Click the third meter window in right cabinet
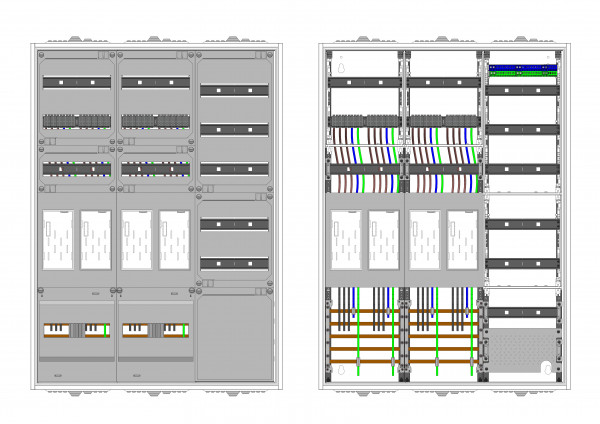The height and width of the screenshot is (424, 600). click(424, 240)
